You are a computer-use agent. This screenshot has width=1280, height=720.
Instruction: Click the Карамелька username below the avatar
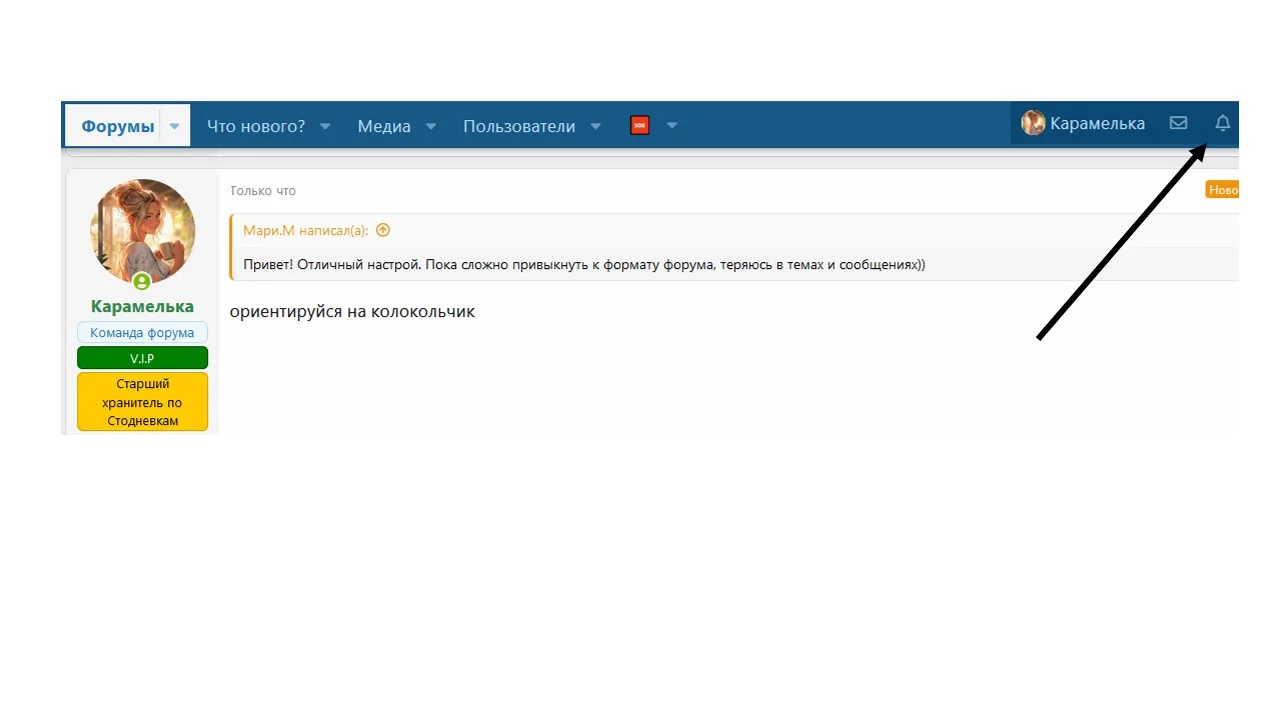(142, 306)
